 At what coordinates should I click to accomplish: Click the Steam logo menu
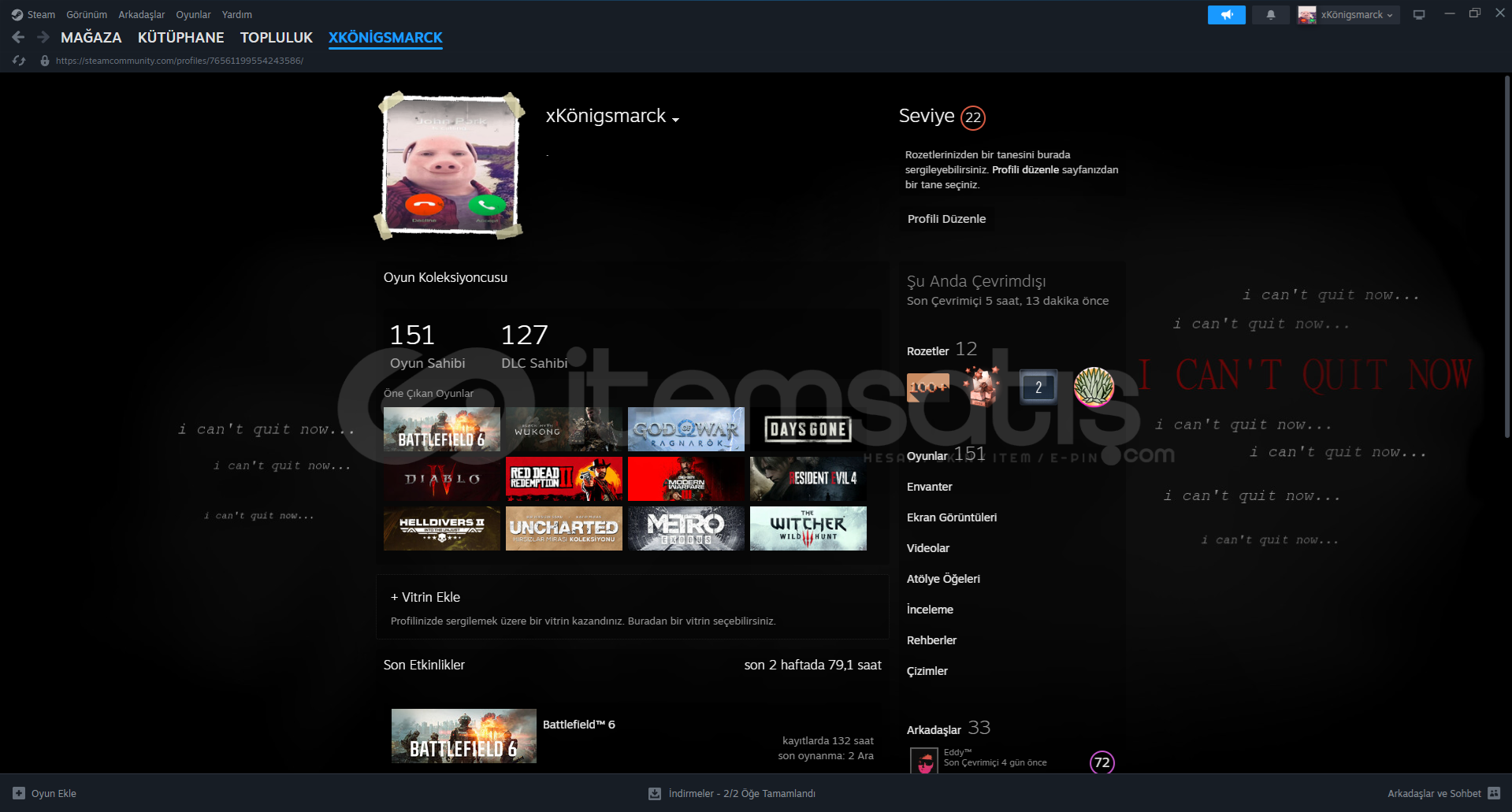pos(17,15)
